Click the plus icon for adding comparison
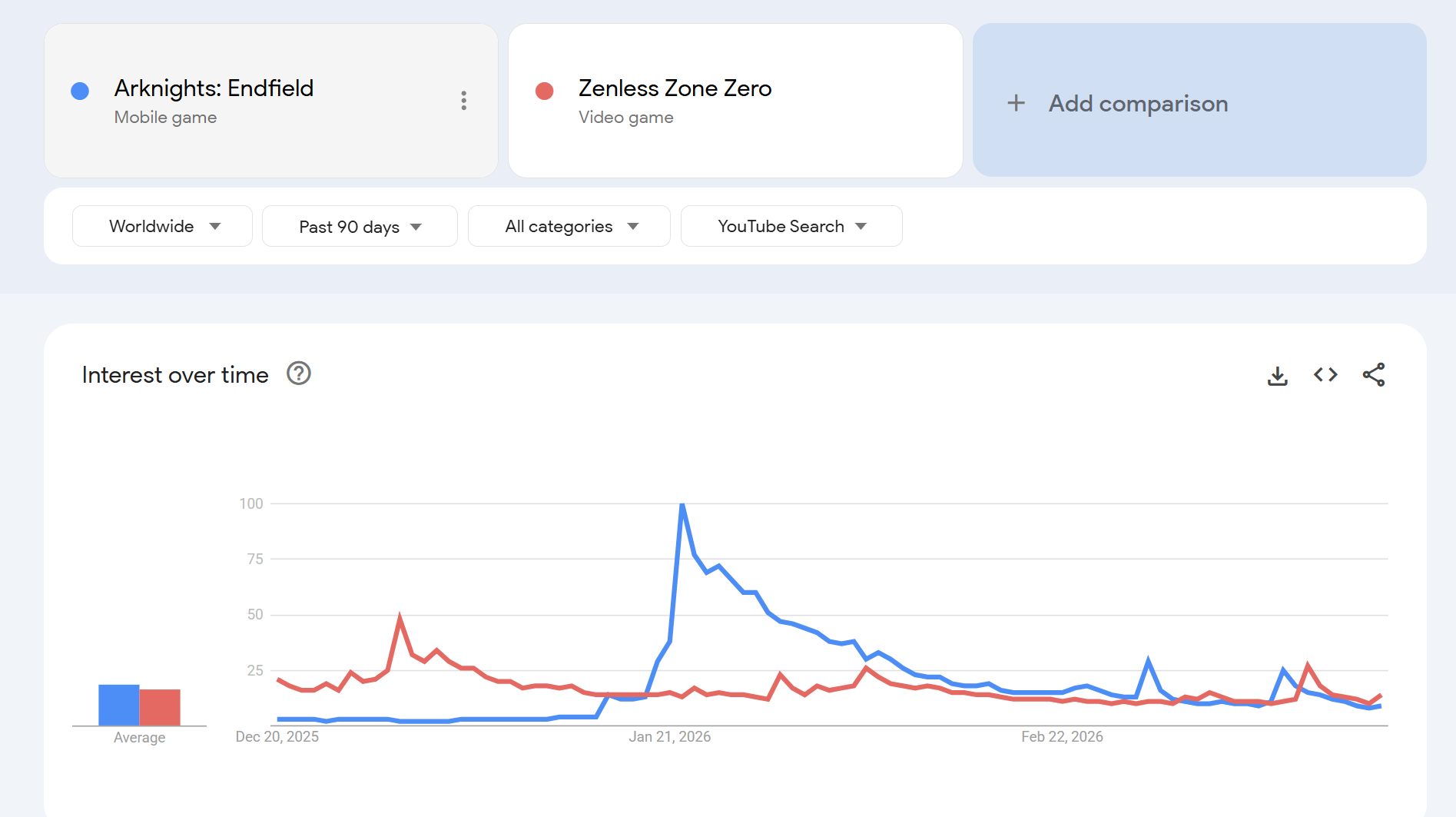Viewport: 1456px width, 817px height. coord(1016,103)
